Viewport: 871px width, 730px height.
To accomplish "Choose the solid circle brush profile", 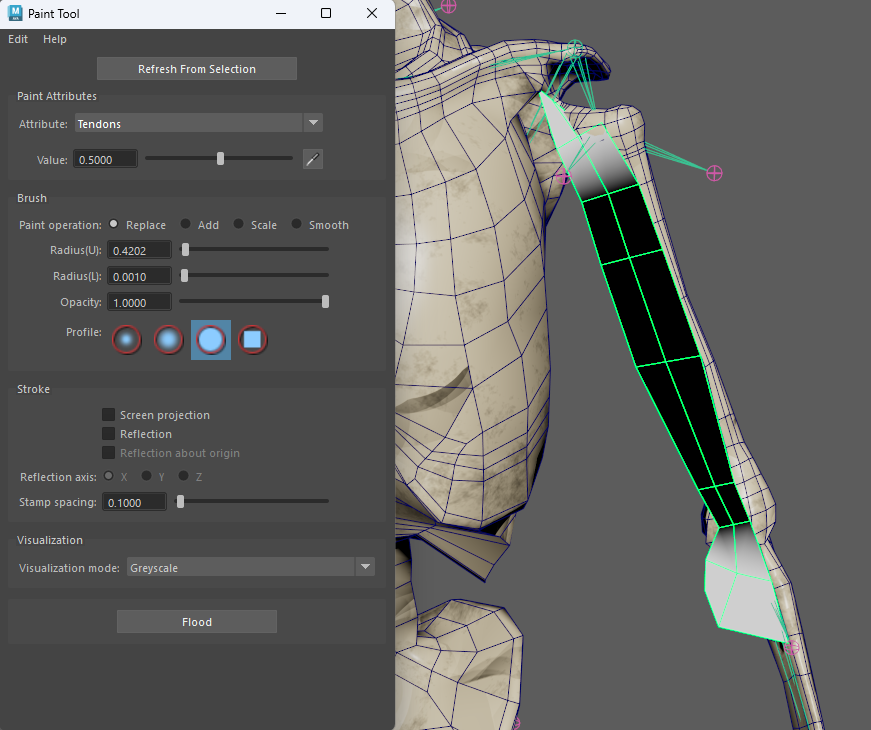I will [x=211, y=340].
